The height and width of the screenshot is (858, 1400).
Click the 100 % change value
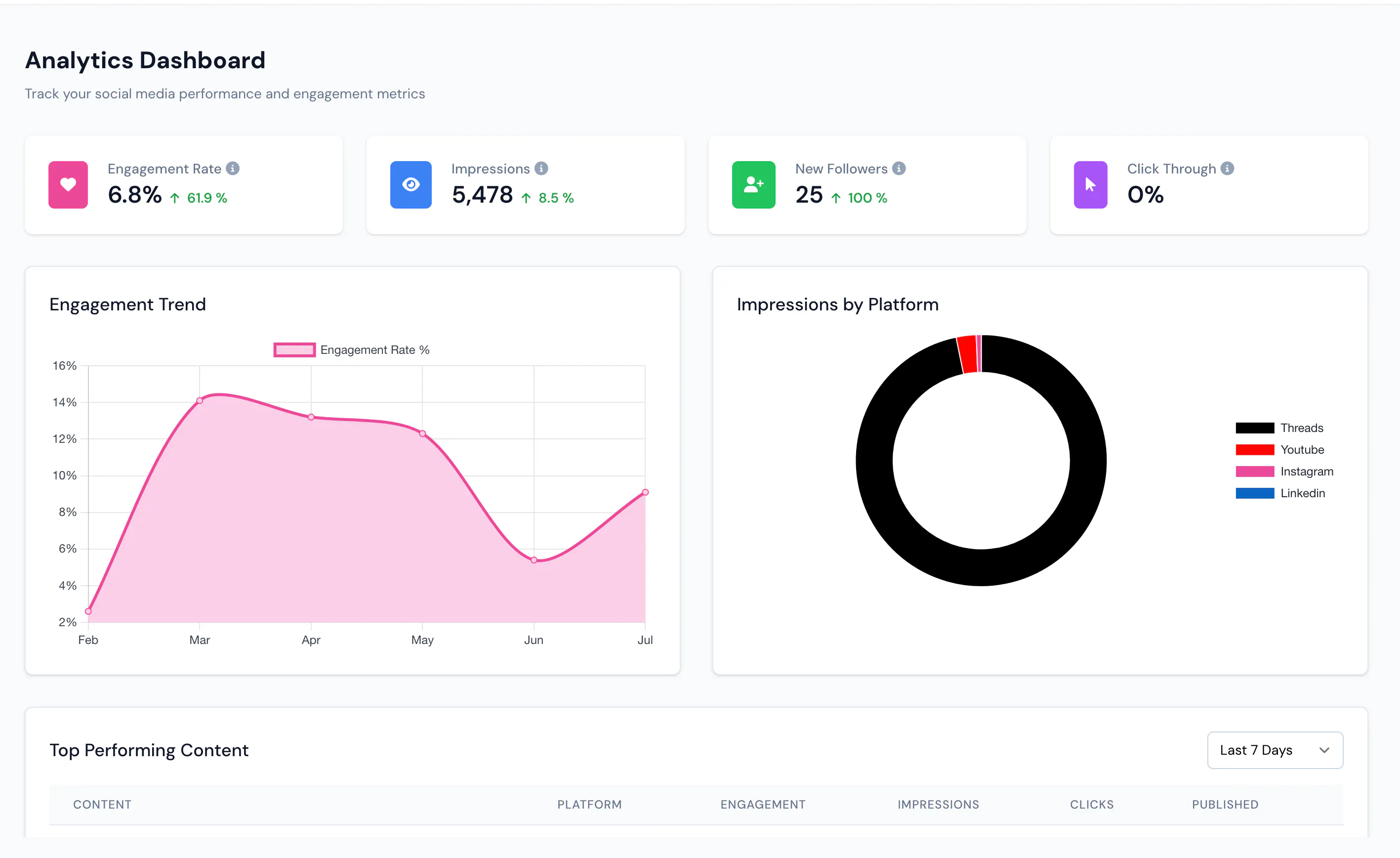click(x=867, y=198)
